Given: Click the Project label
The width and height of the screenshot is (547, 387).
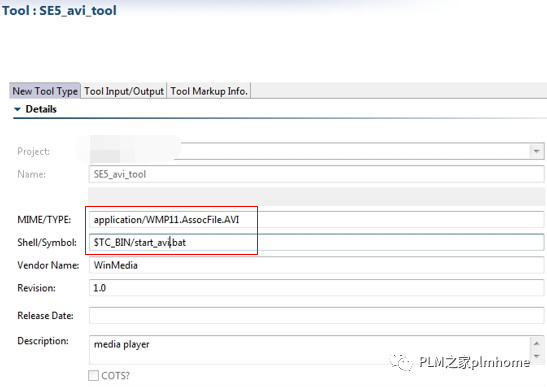Looking at the screenshot, I should (x=33, y=151).
